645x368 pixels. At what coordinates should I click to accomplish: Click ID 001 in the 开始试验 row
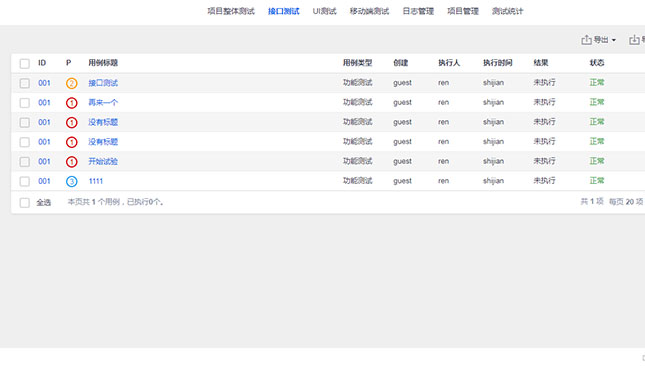(44, 162)
